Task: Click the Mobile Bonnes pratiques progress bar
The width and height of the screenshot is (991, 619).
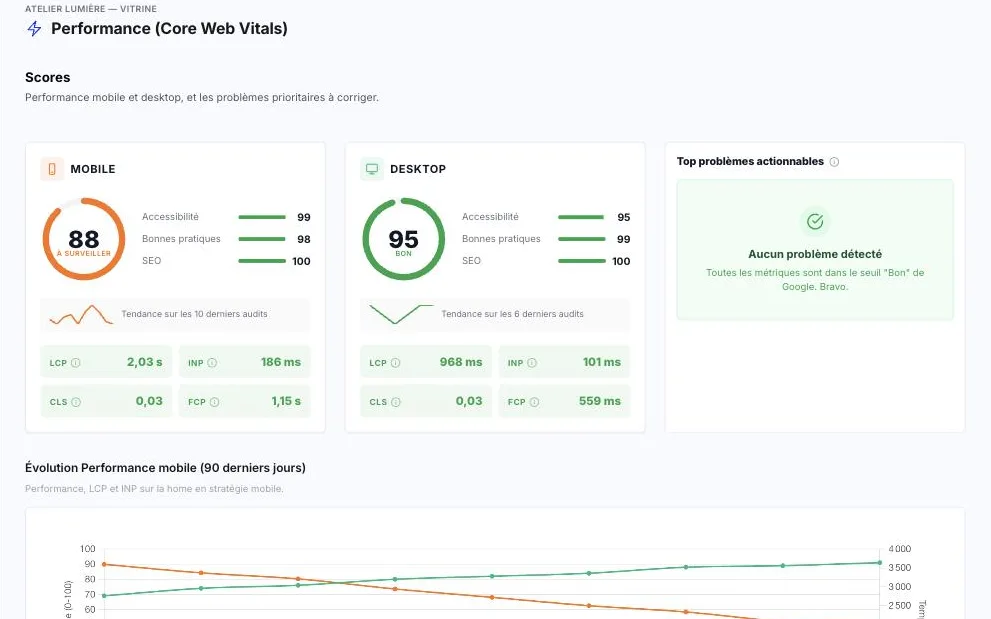Action: coord(262,239)
